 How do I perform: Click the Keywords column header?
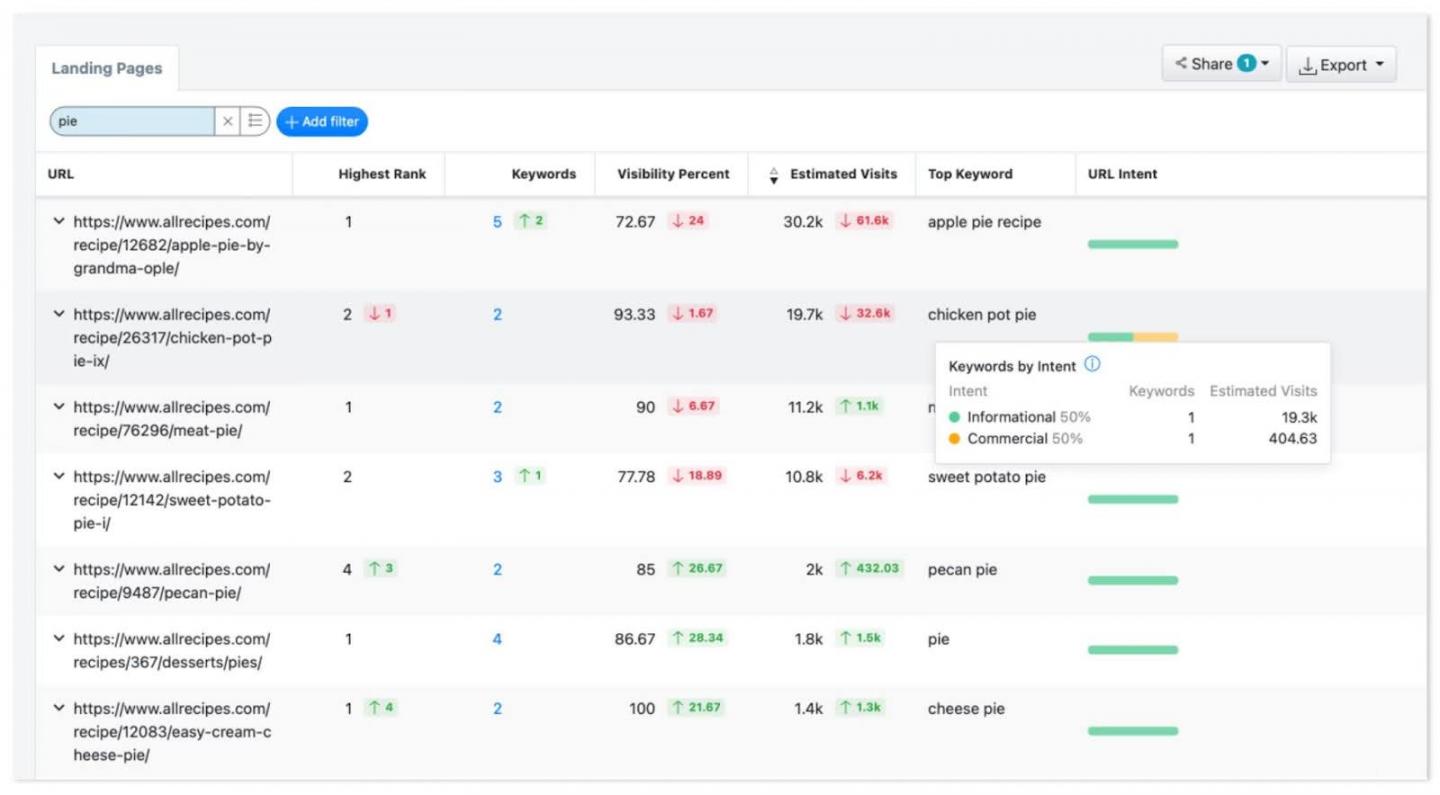[x=544, y=174]
